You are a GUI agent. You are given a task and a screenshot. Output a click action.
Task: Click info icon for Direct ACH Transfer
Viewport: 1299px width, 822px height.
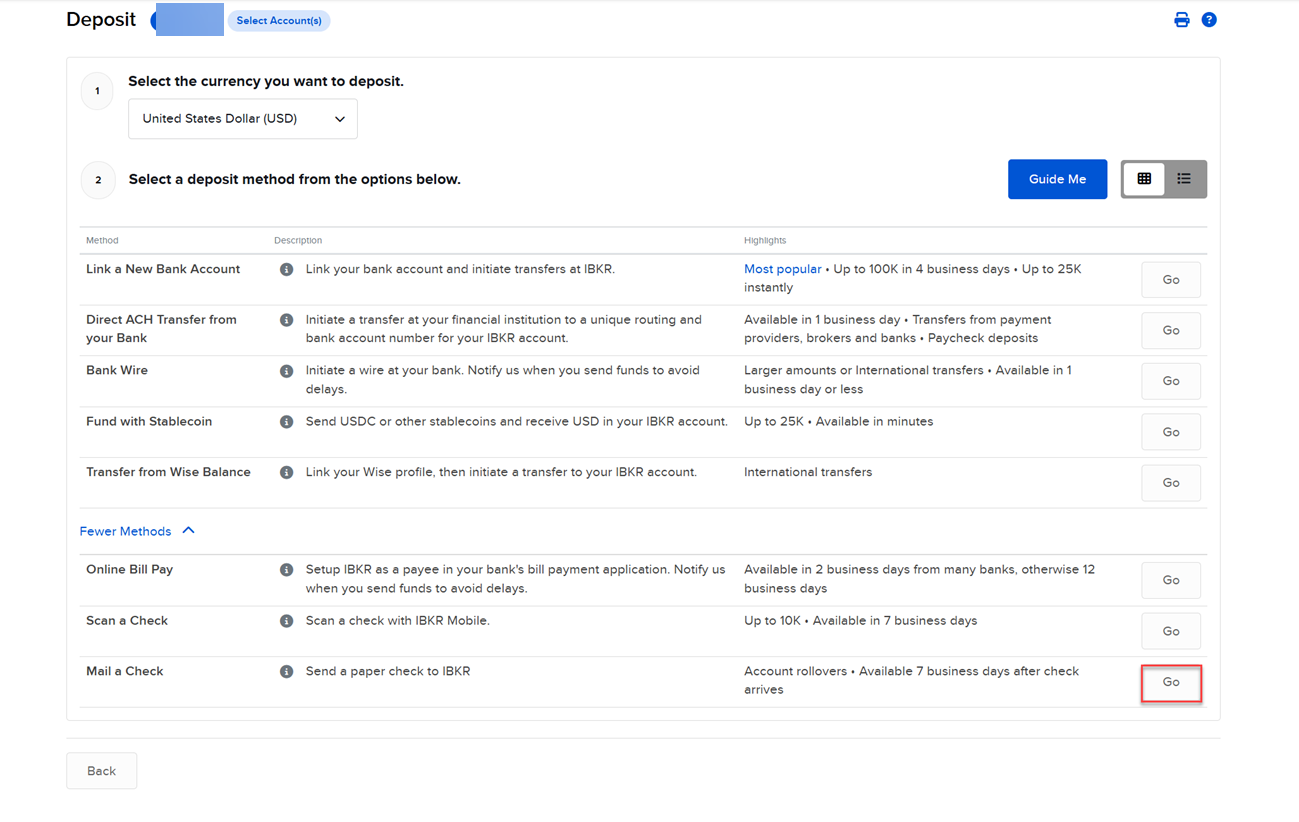click(x=286, y=320)
